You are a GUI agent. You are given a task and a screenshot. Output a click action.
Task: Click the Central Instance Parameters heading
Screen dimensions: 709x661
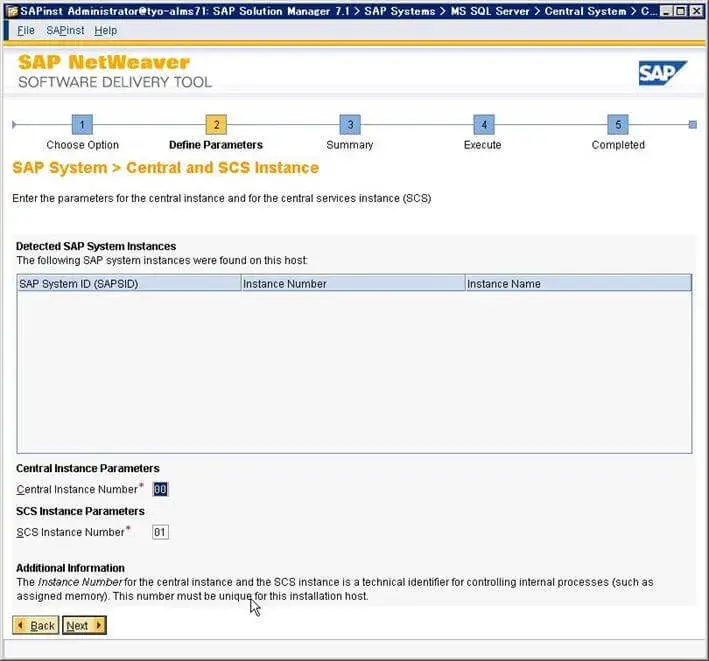point(88,468)
